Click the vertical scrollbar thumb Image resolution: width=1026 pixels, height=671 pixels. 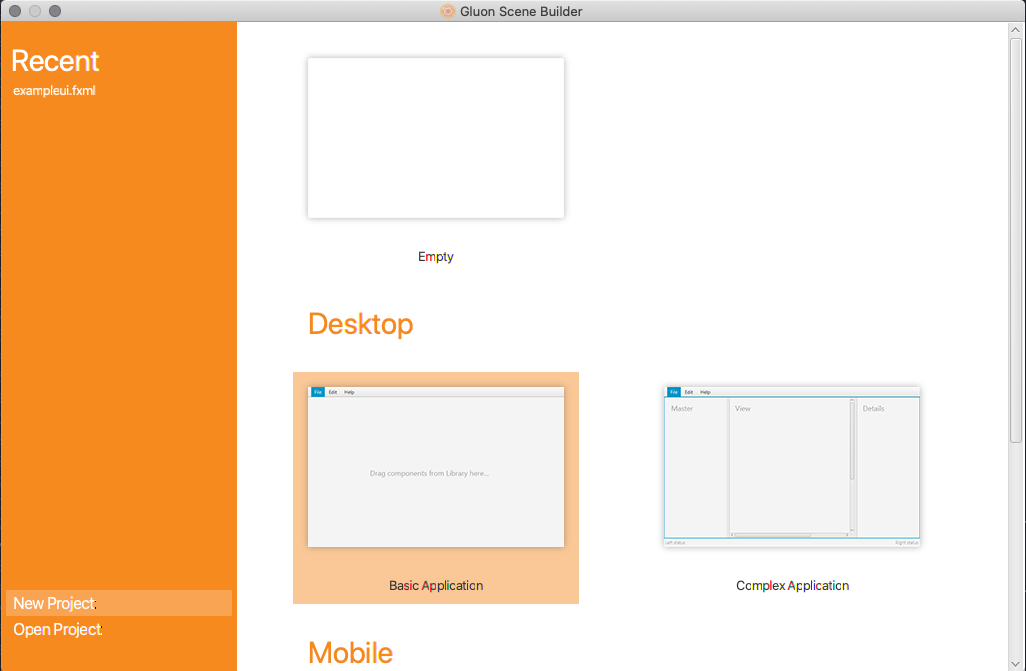1016,240
